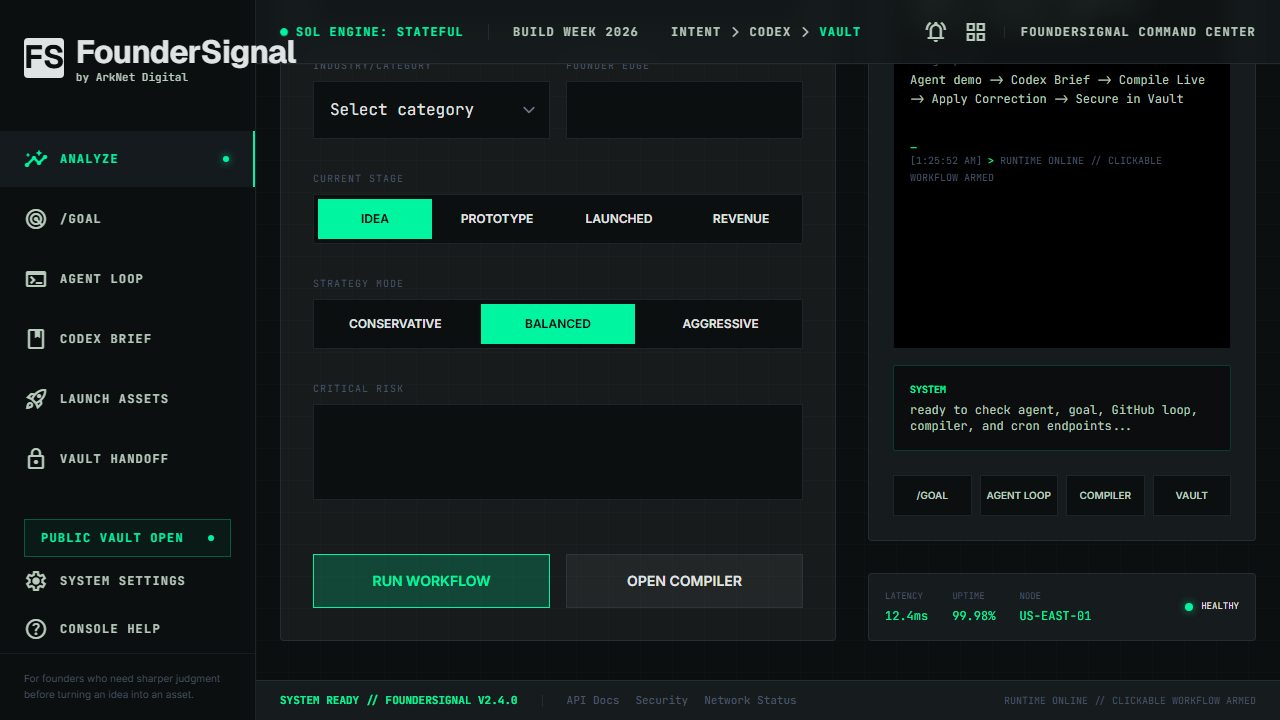This screenshot has height=720, width=1280.
Task: Click the green Healthy status dot
Action: 1189,606
